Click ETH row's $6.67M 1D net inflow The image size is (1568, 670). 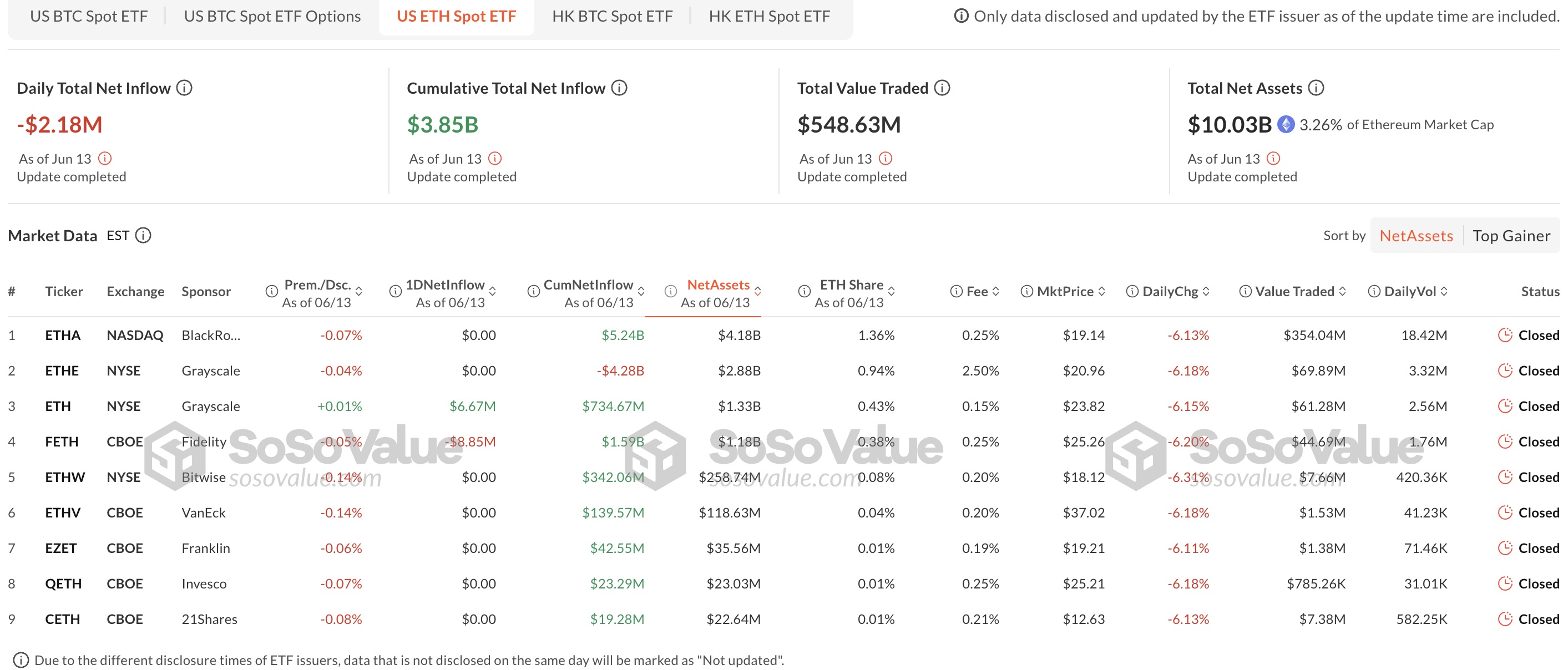pyautogui.click(x=472, y=406)
